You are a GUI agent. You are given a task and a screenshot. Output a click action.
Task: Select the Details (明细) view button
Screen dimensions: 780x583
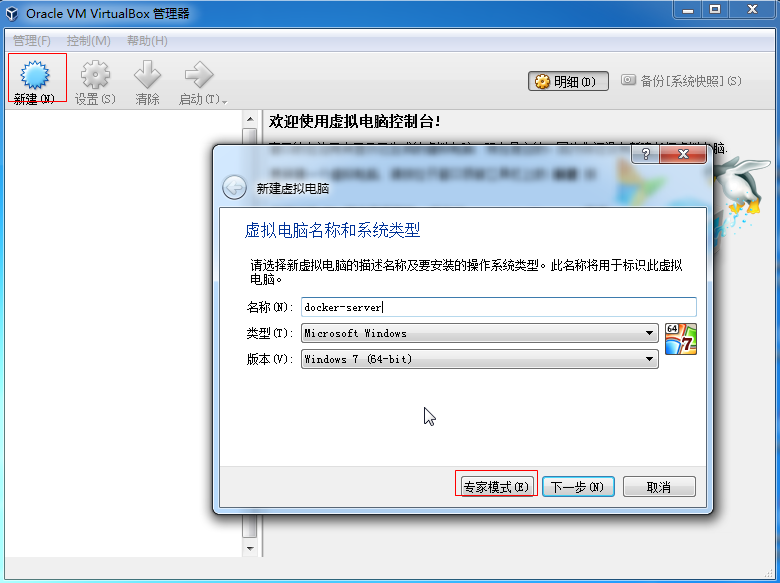(x=568, y=81)
